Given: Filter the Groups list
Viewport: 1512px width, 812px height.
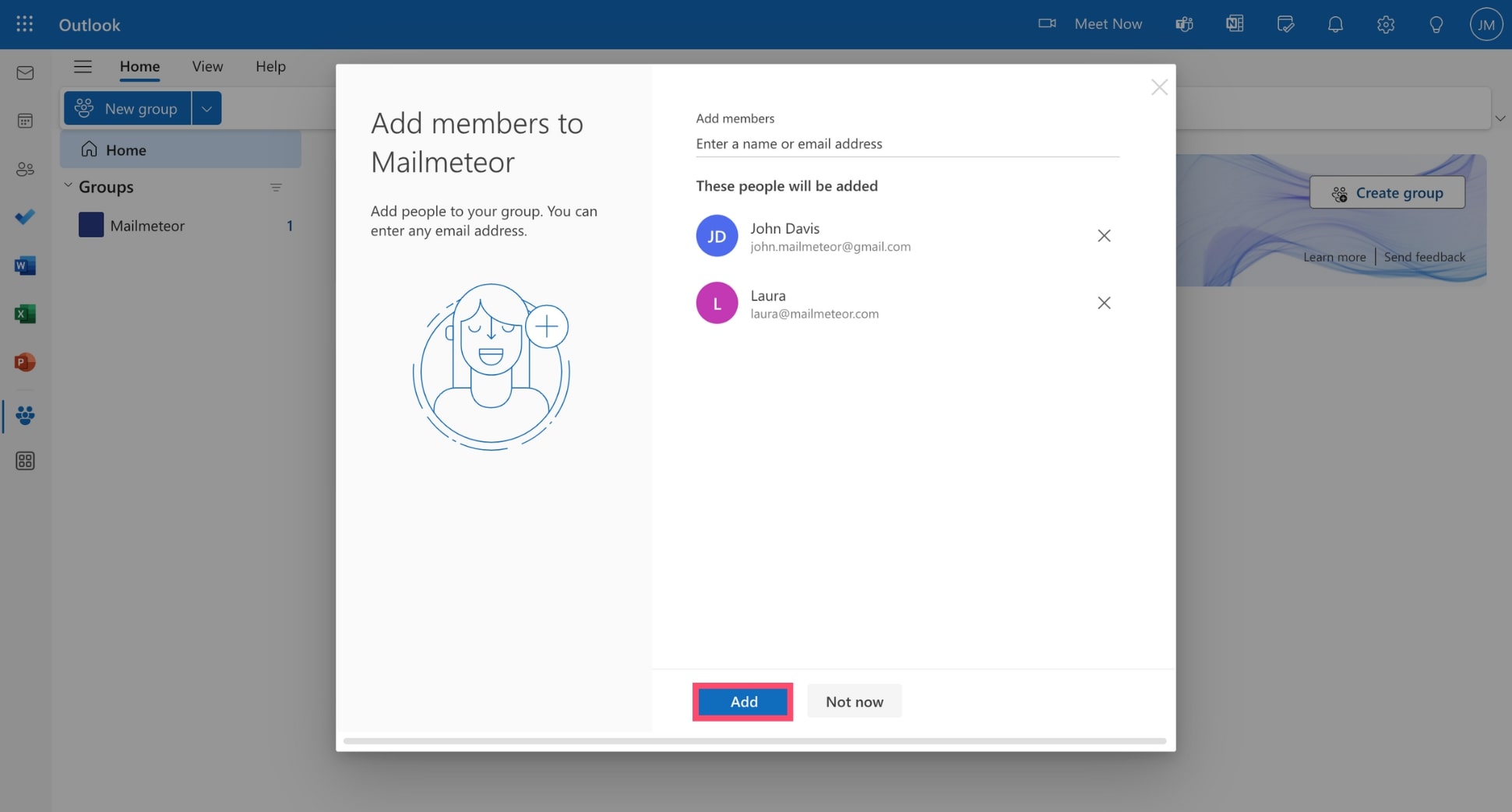Looking at the screenshot, I should pos(276,188).
